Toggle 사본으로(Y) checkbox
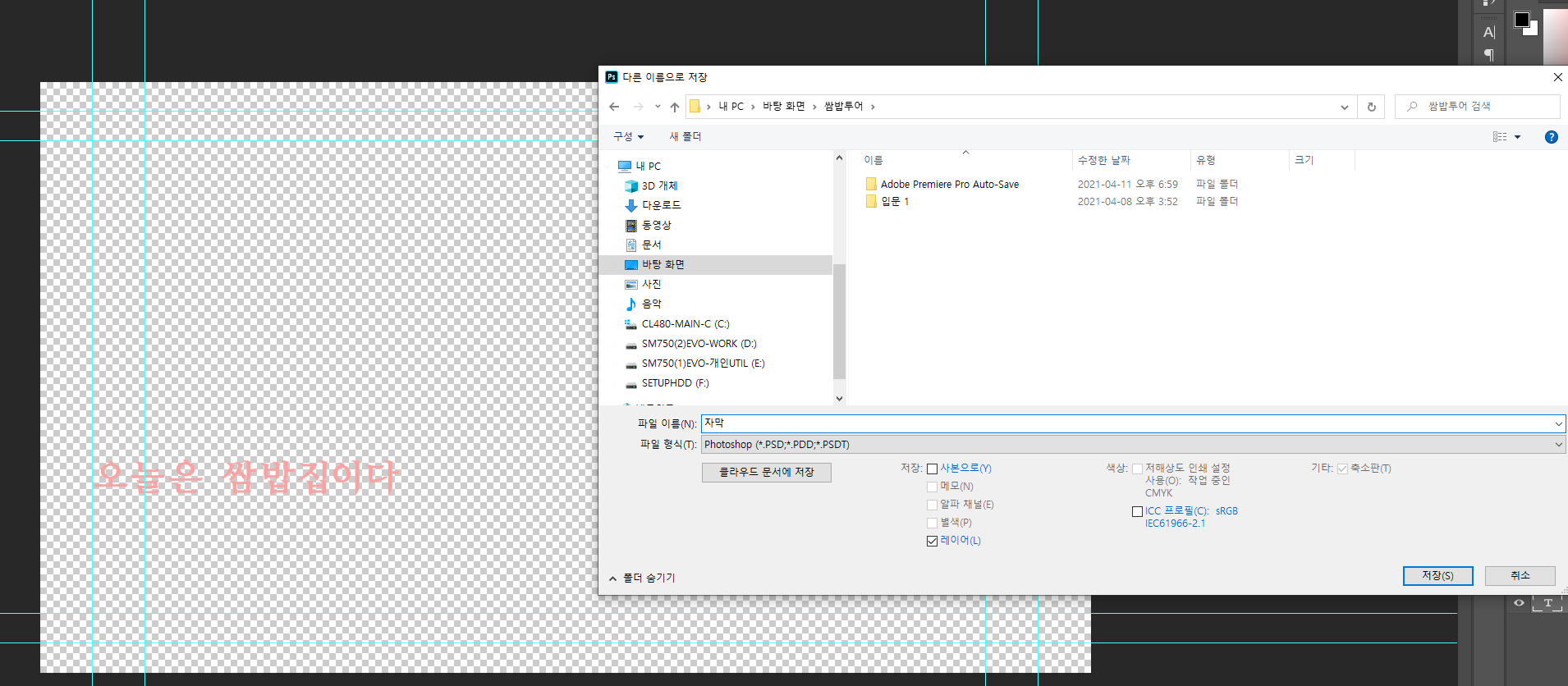The height and width of the screenshot is (686, 1568). point(932,469)
